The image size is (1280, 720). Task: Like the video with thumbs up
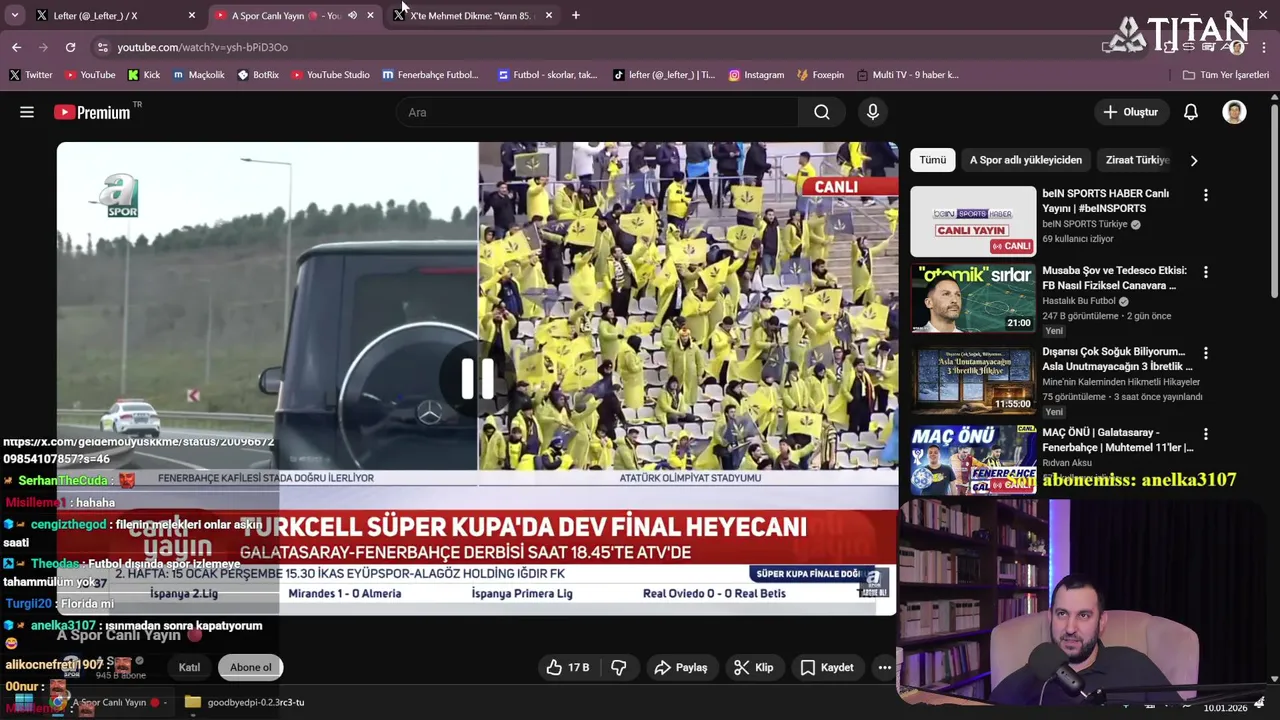567,667
